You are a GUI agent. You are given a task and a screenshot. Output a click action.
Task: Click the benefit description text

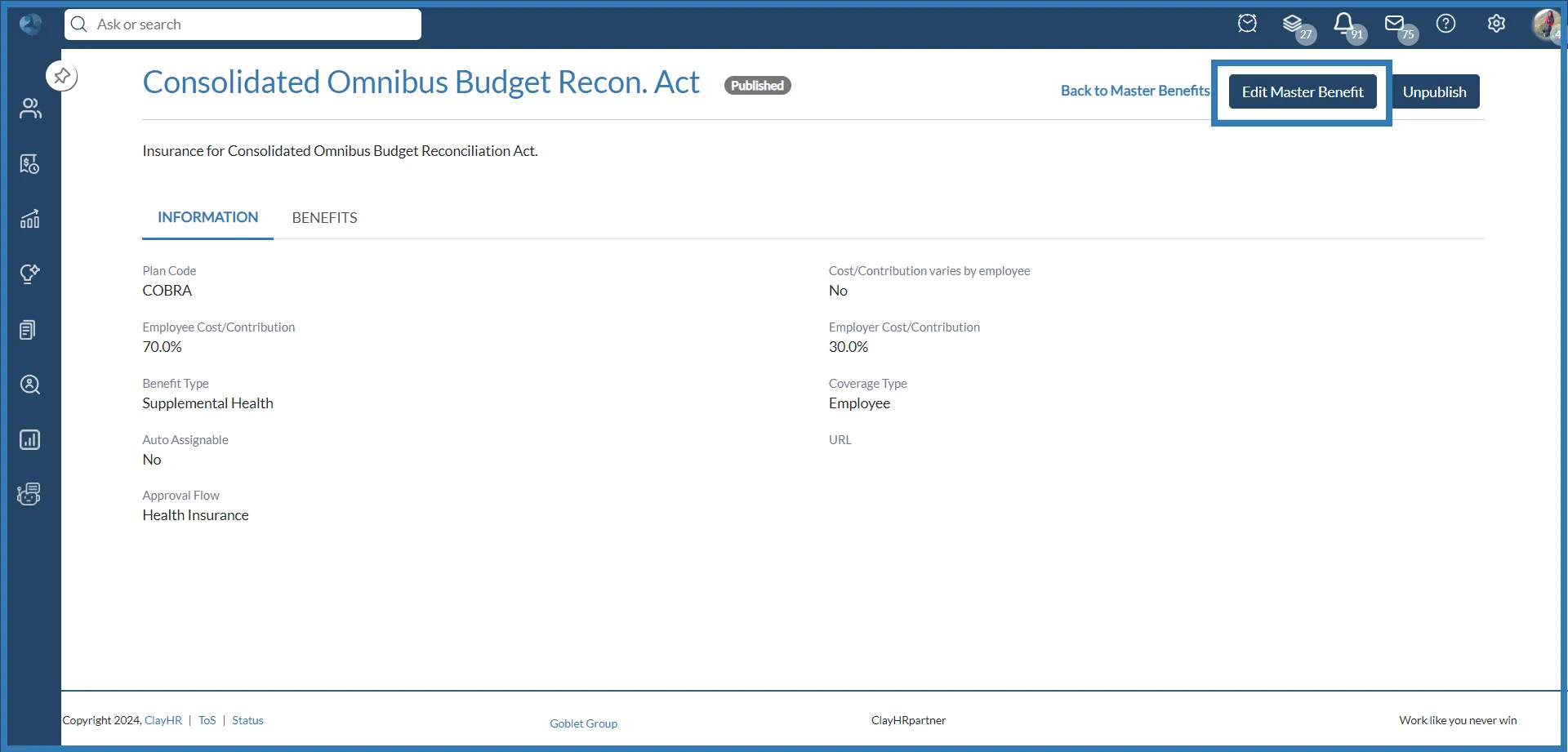tap(341, 151)
